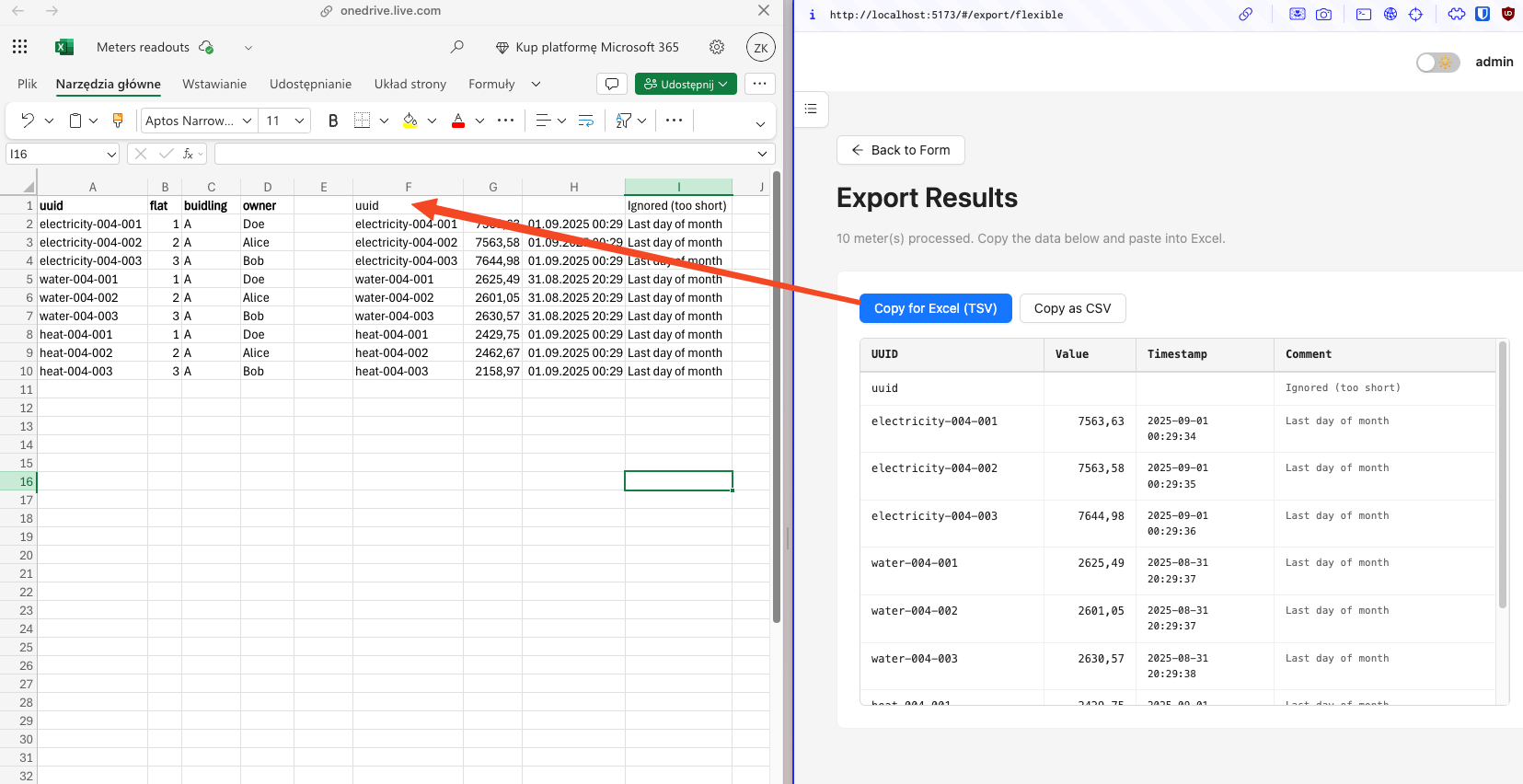Toggle the light/dark theme switch
Screen dimensions: 1523x784
point(1437,63)
